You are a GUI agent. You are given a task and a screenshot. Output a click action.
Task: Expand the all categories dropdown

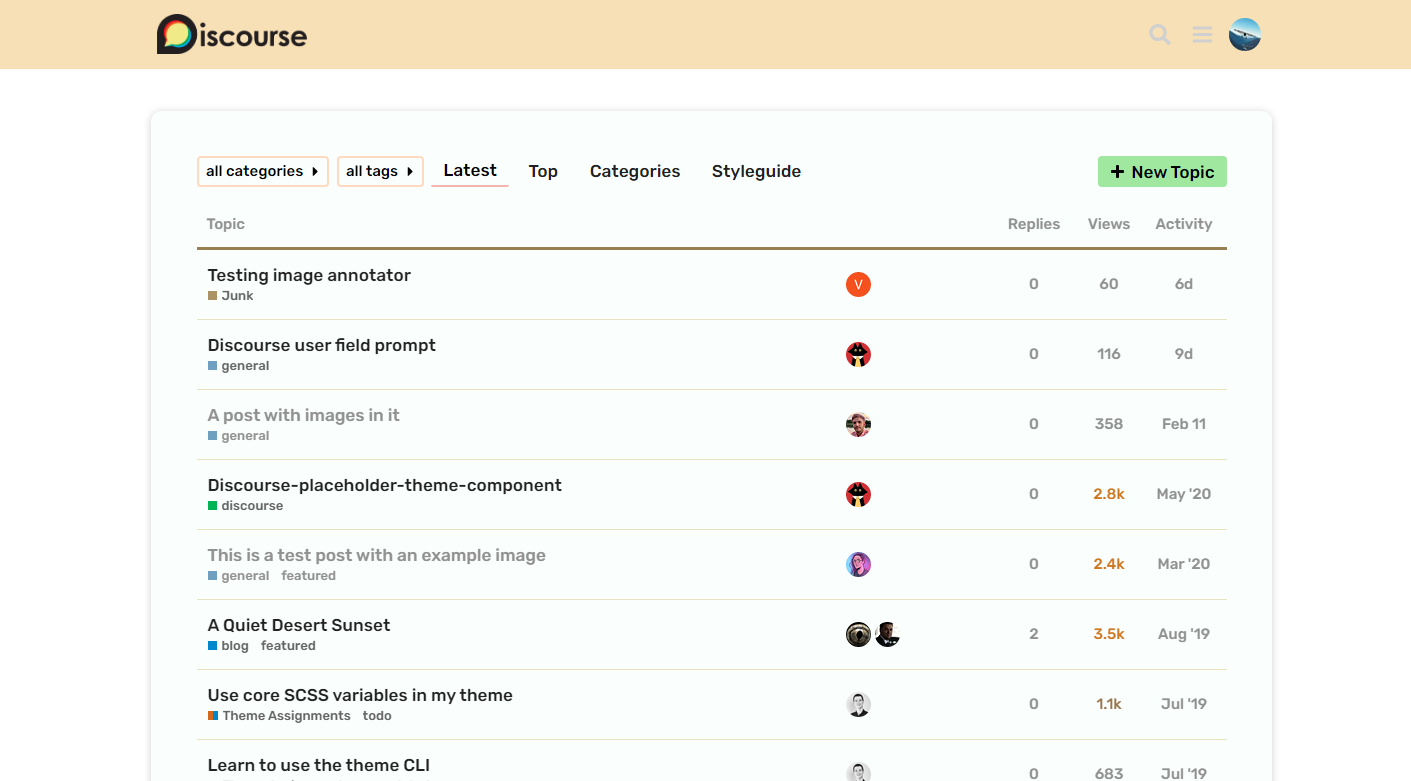point(263,171)
